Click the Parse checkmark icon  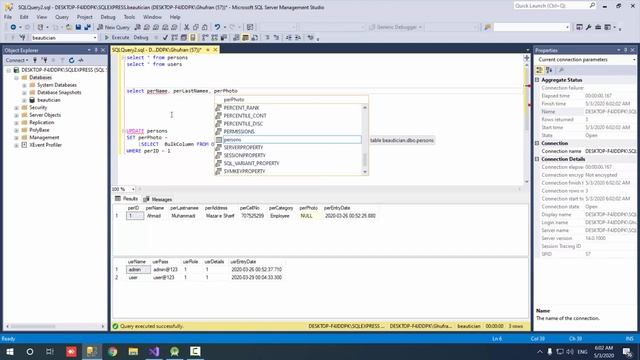pos(165,38)
